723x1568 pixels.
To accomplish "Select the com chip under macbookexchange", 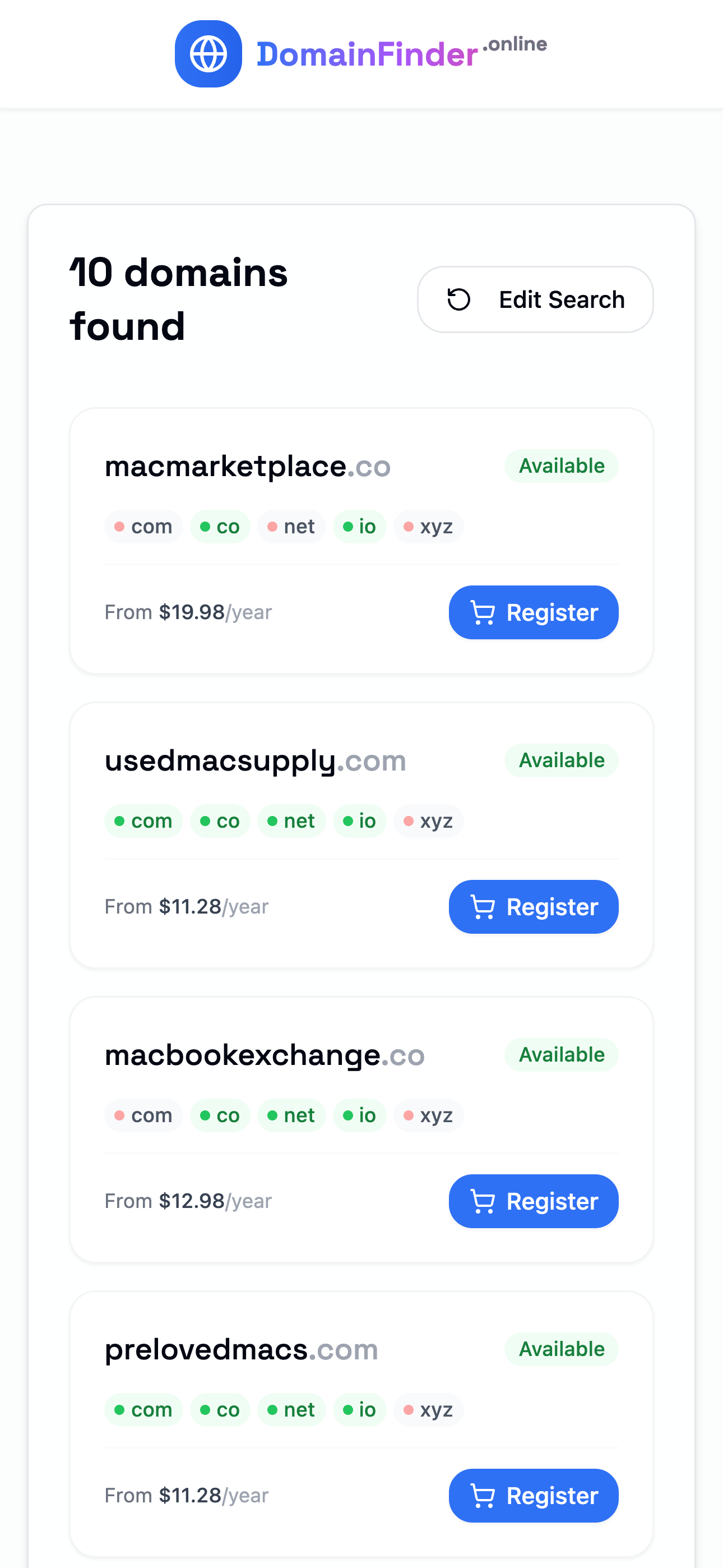I will [143, 1116].
